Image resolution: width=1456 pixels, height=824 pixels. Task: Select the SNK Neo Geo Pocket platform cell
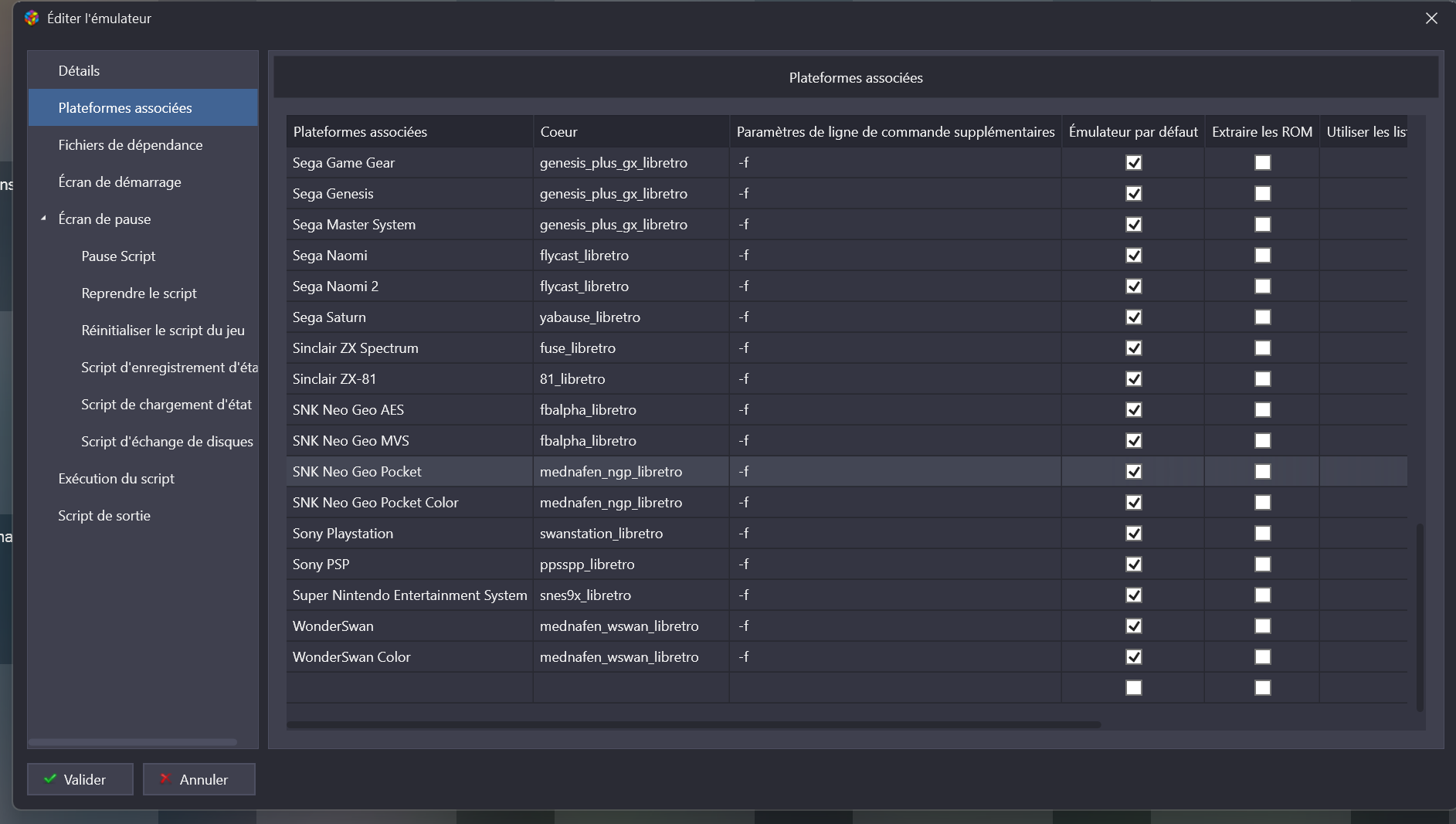(409, 471)
